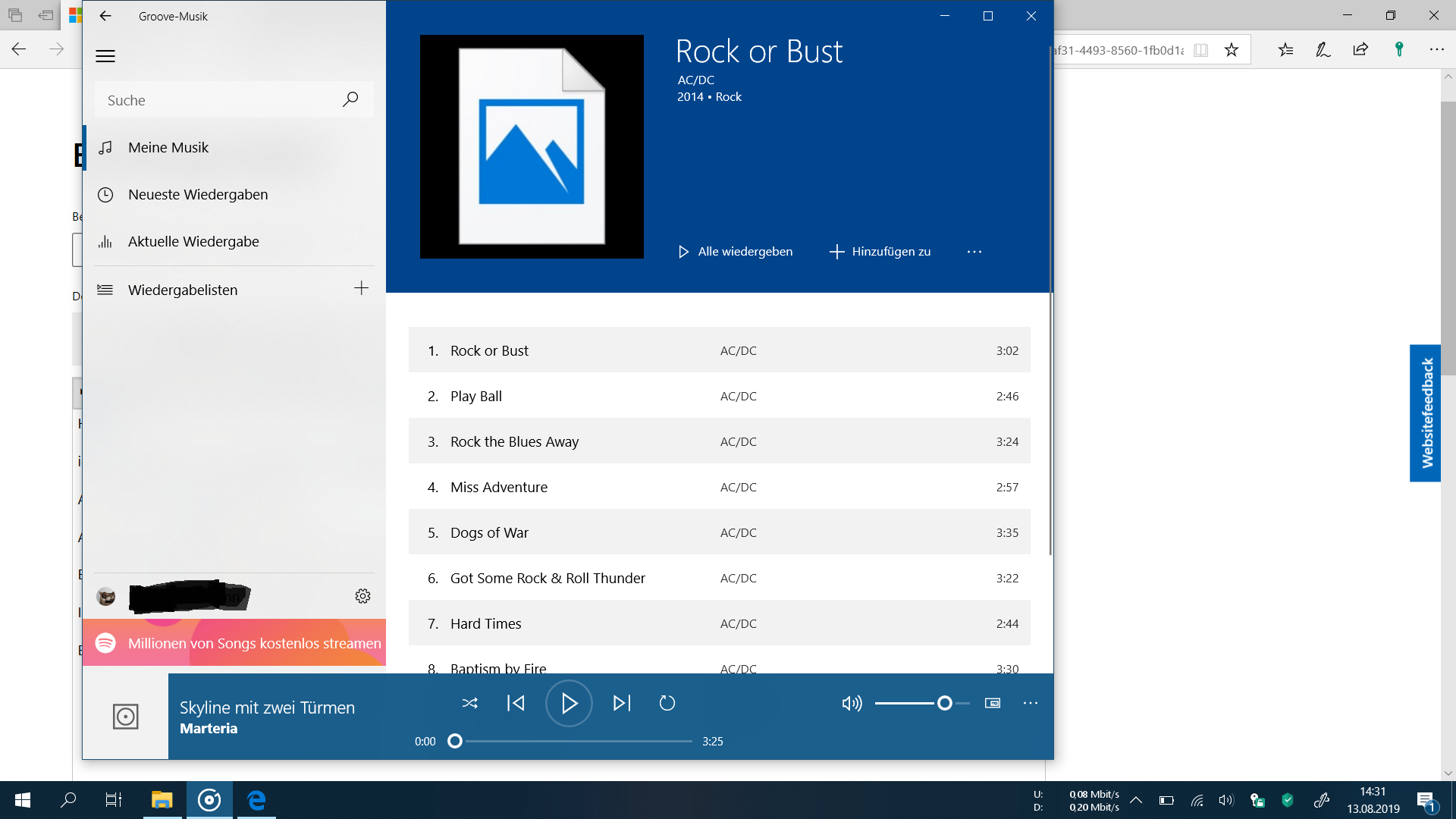
Task: Open Action Center notifications
Action: coord(1426,800)
